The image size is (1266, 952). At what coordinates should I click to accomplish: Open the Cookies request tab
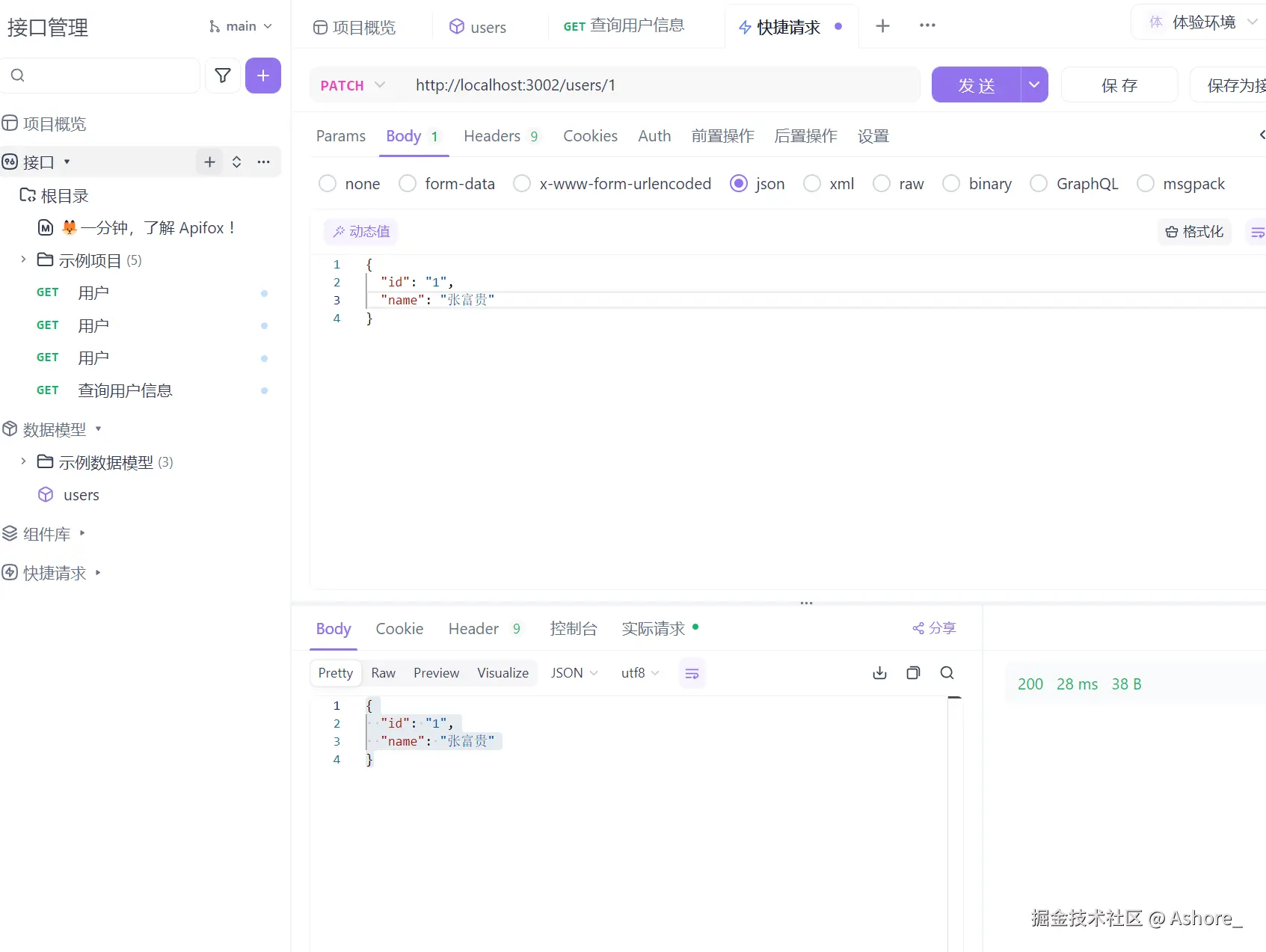click(x=590, y=135)
